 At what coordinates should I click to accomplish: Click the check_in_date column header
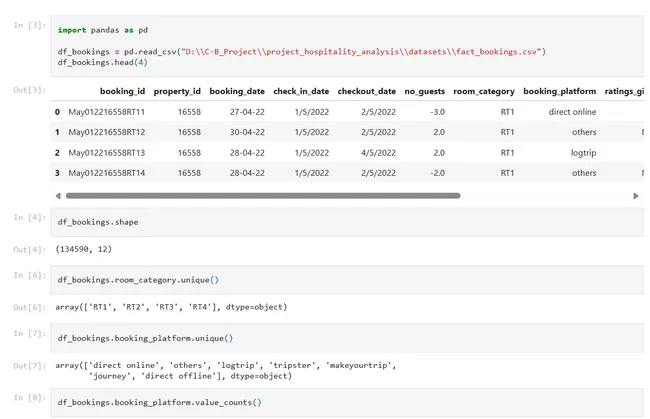(x=301, y=91)
